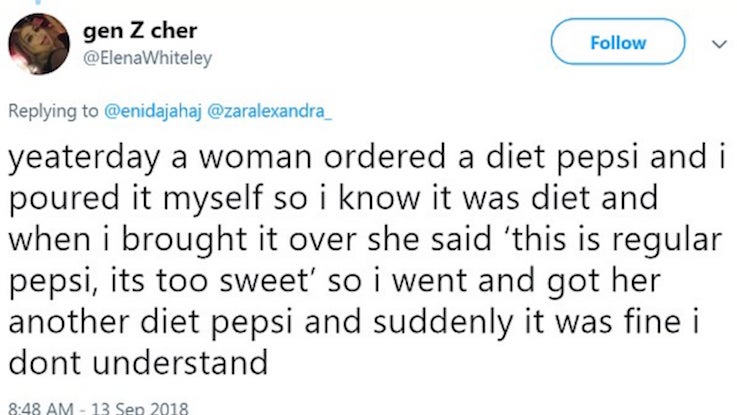Visit the @ElenaWhiteley handle link
The width and height of the screenshot is (737, 415).
(x=148, y=58)
